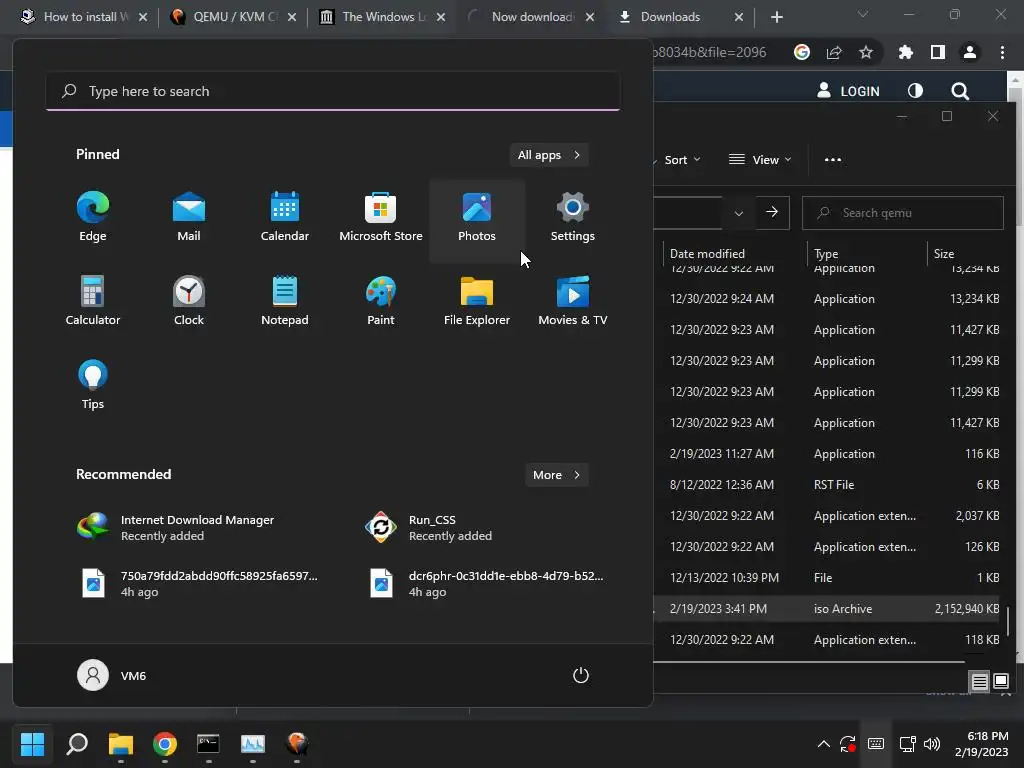Open Chrome tab search chevron
The width and height of the screenshot is (1024, 768).
click(863, 14)
